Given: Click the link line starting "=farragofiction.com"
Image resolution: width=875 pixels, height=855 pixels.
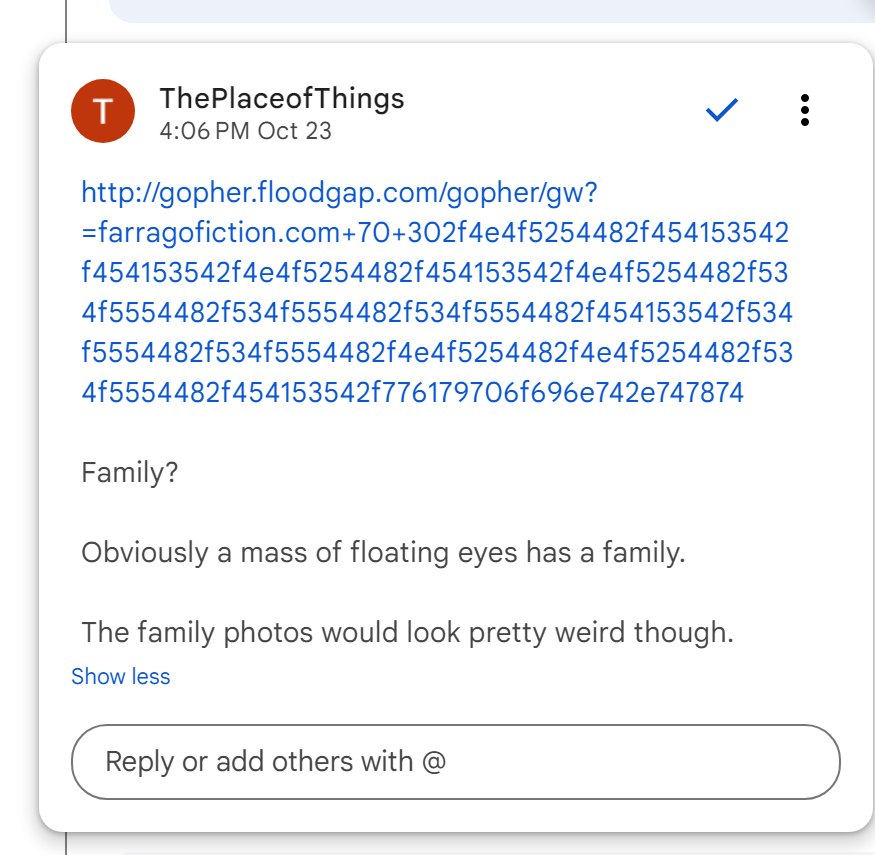Looking at the screenshot, I should point(435,233).
